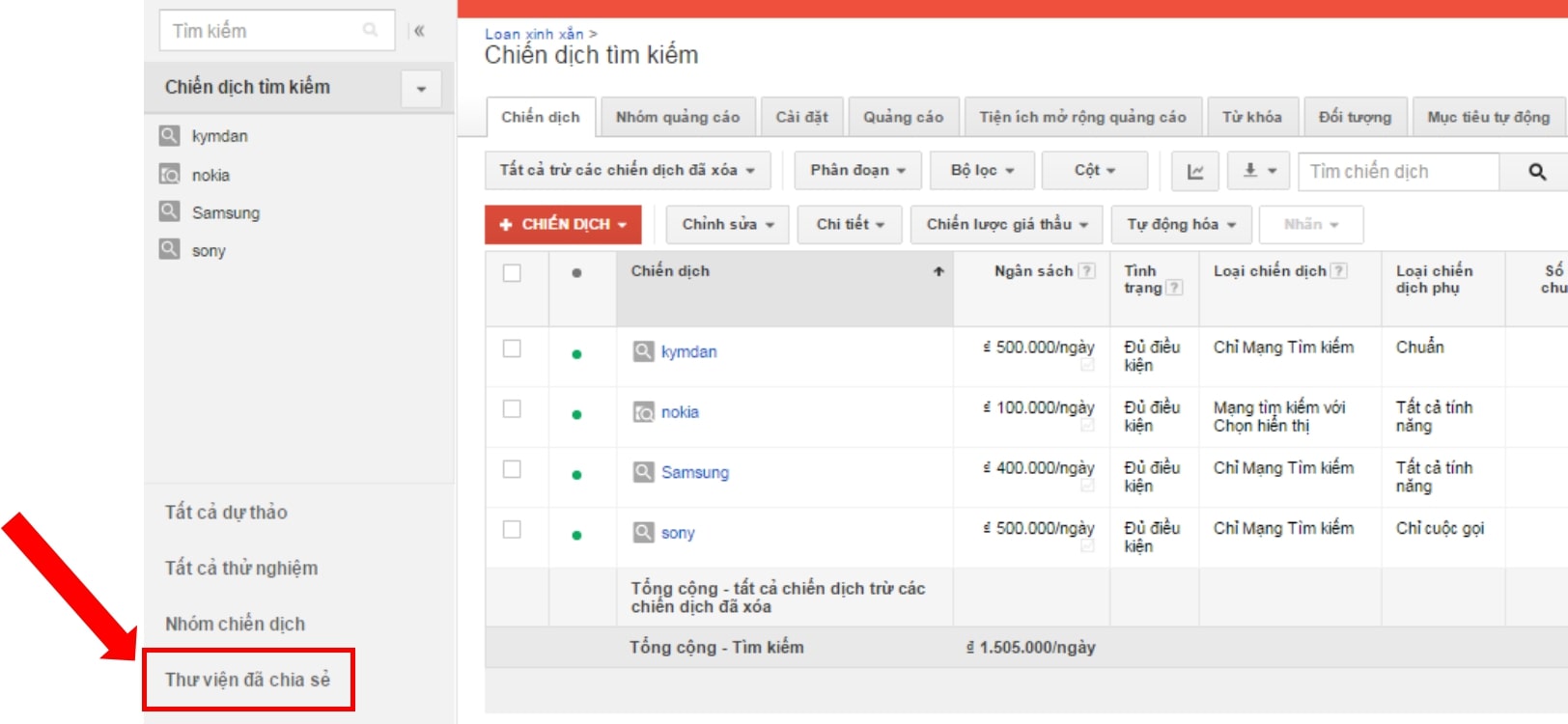Image resolution: width=1568 pixels, height=724 pixels.
Task: Switch to the Cài đặt tab
Action: 802,117
